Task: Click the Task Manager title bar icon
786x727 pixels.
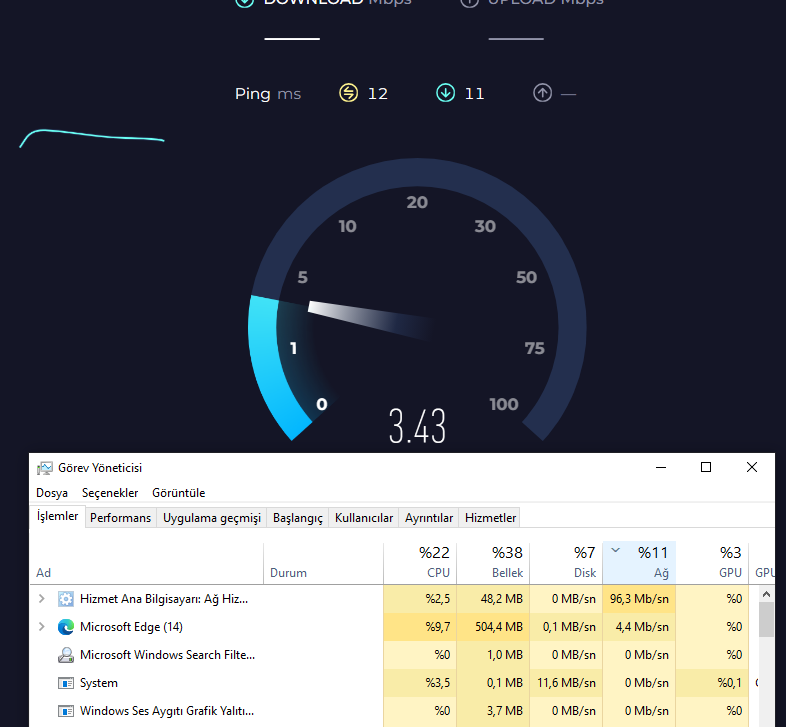Action: (x=45, y=468)
